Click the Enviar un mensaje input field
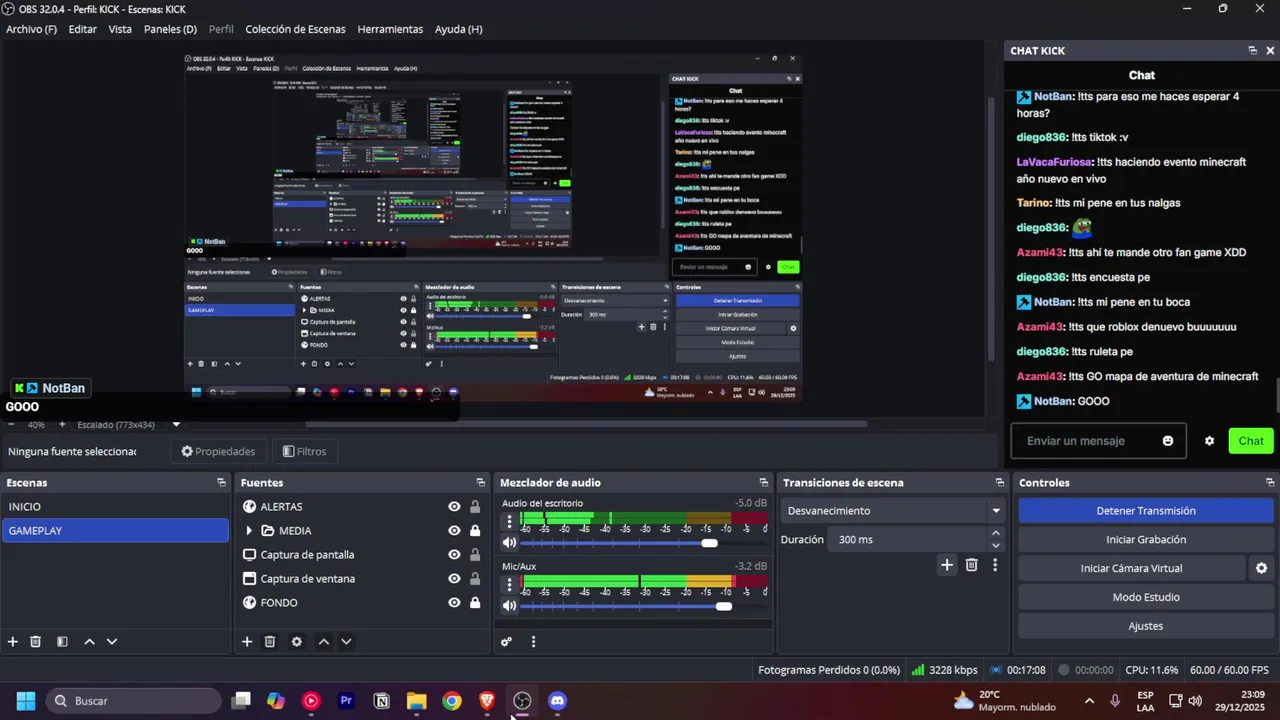The height and width of the screenshot is (720, 1280). [x=1099, y=441]
